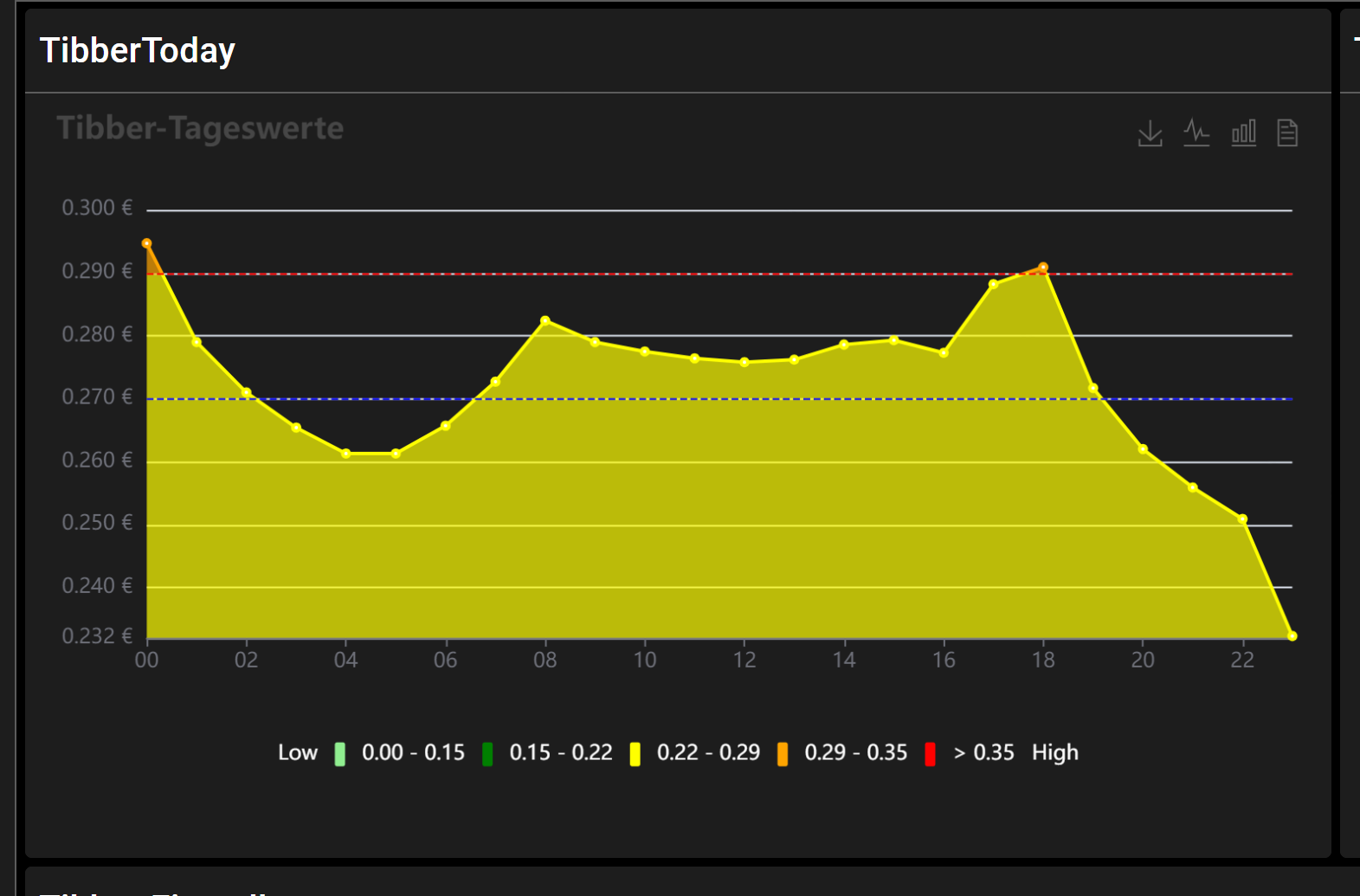Click the > 0.35 legend text
Screen dimensions: 1360x896
tap(983, 753)
